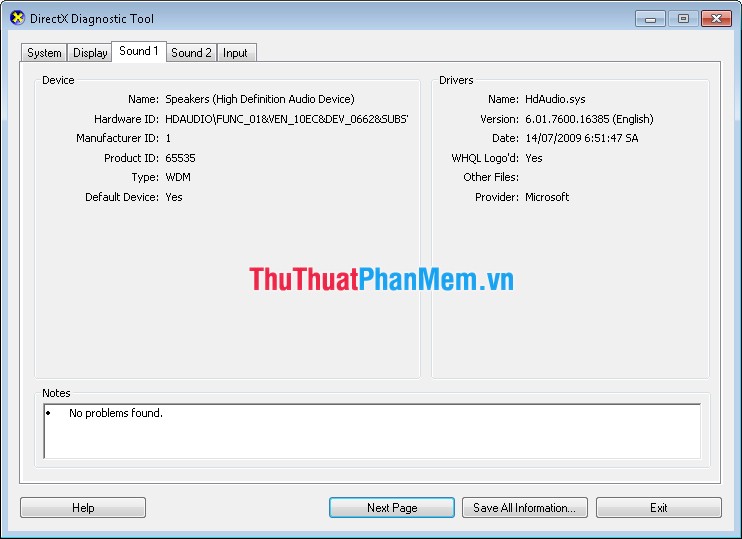The height and width of the screenshot is (539, 742).
Task: Click inside the Notes text box
Action: coord(372,431)
